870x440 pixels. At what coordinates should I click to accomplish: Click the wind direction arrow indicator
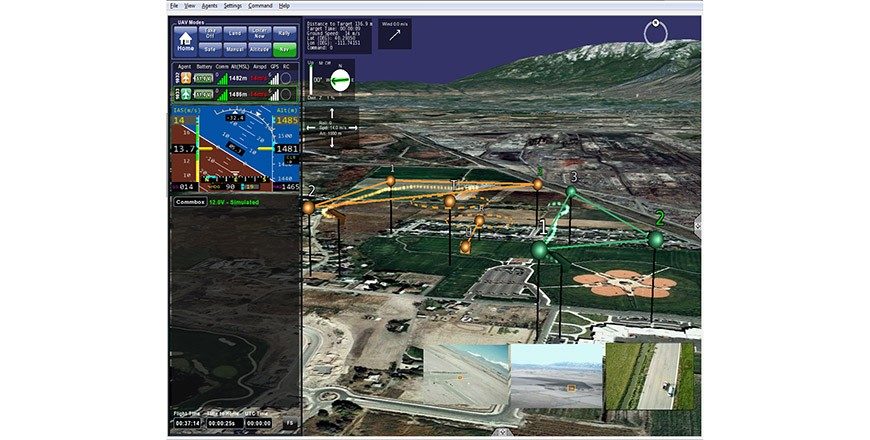click(x=394, y=34)
